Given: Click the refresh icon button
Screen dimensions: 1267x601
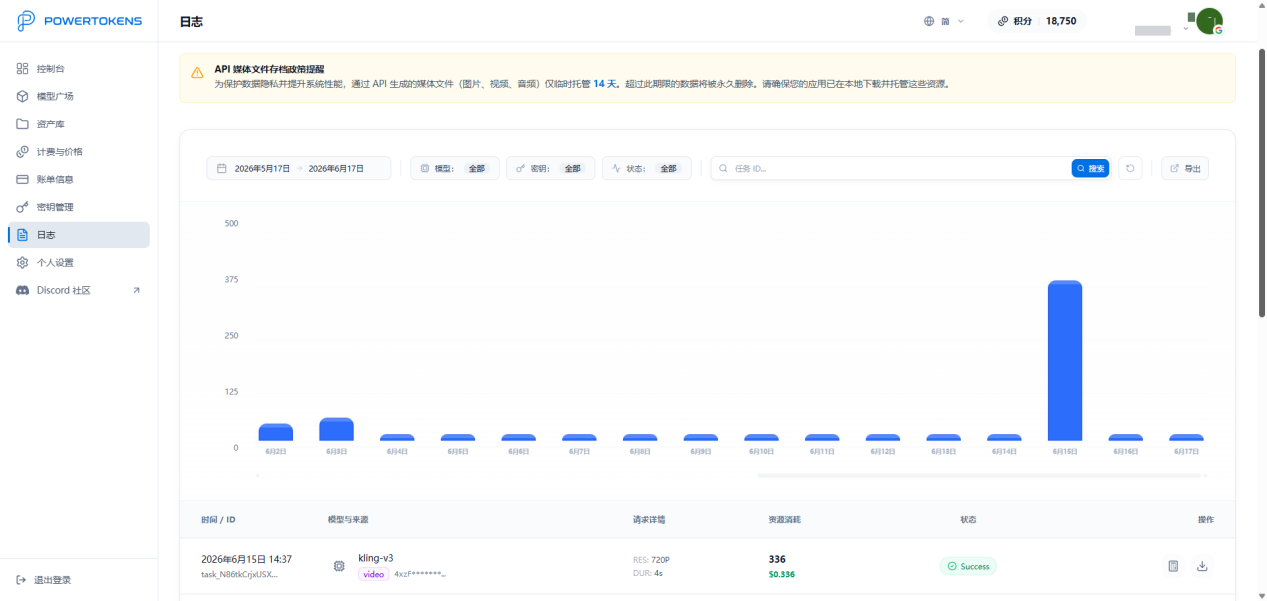Looking at the screenshot, I should [x=1131, y=169].
